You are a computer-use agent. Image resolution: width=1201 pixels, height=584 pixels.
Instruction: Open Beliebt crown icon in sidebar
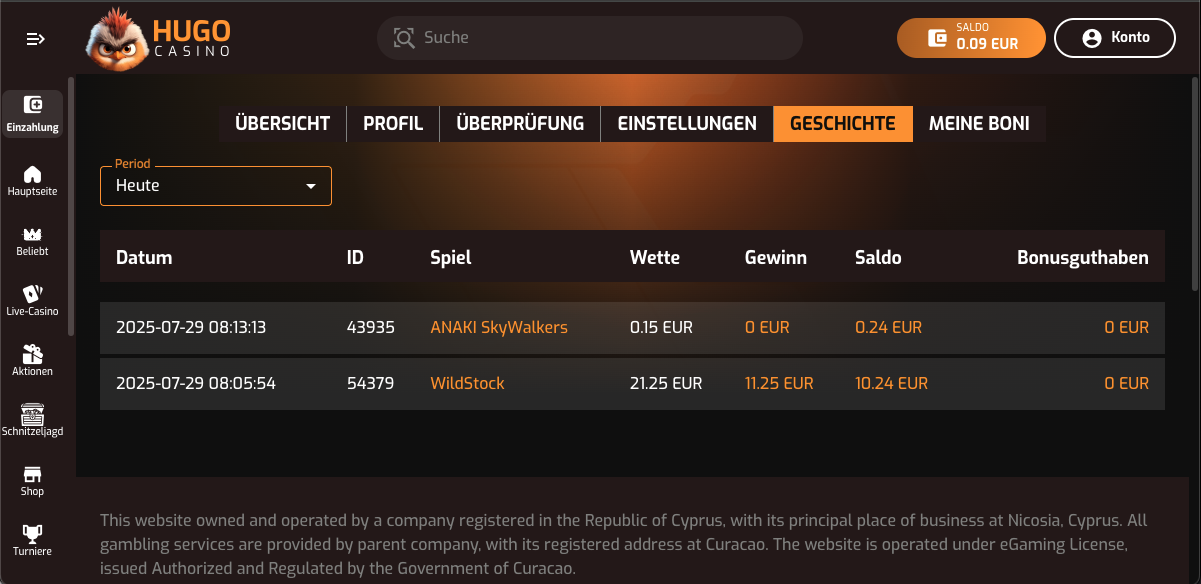click(x=33, y=234)
